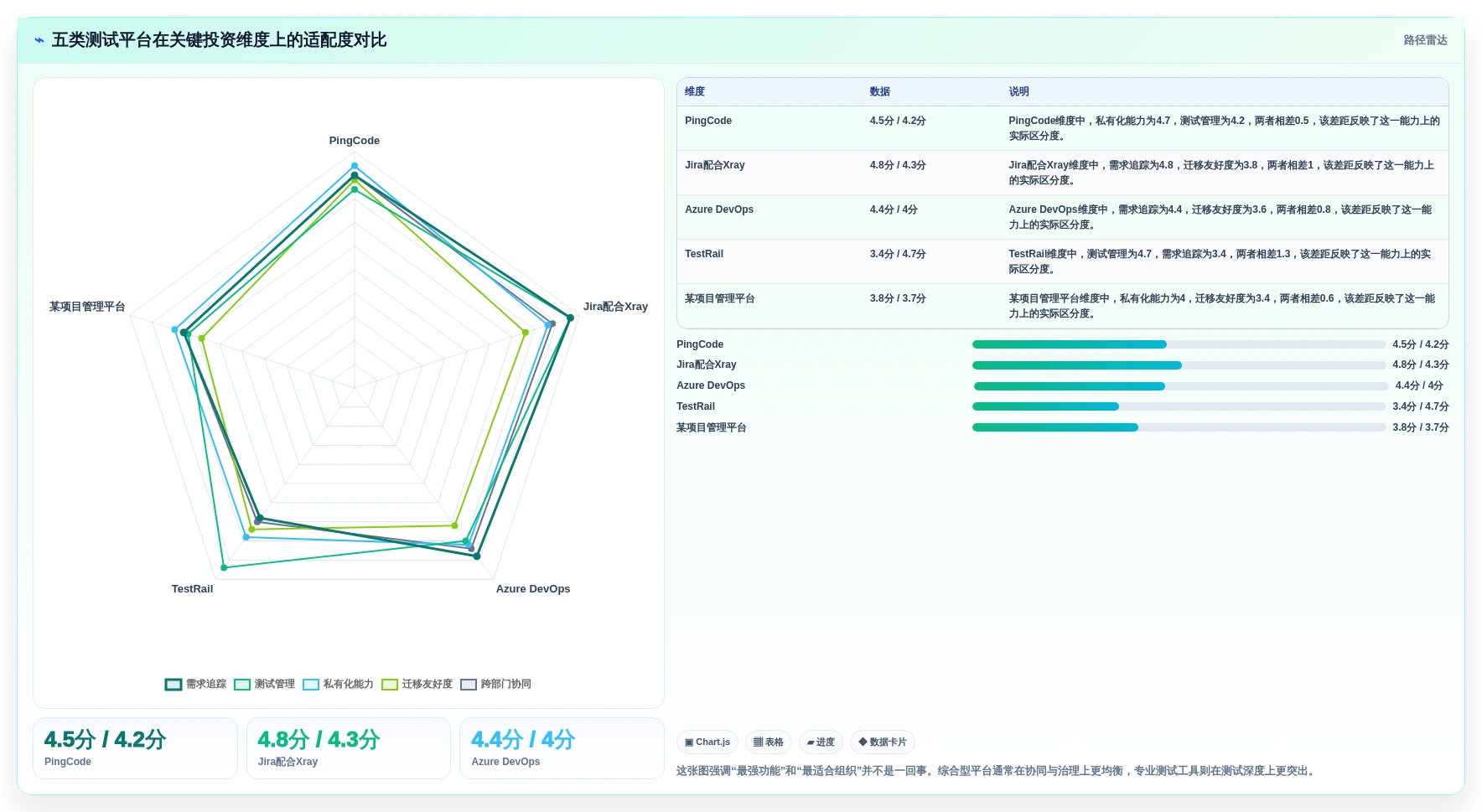Click the 数据卡片 tag chip
This screenshot has width=1482, height=812.
[x=883, y=742]
